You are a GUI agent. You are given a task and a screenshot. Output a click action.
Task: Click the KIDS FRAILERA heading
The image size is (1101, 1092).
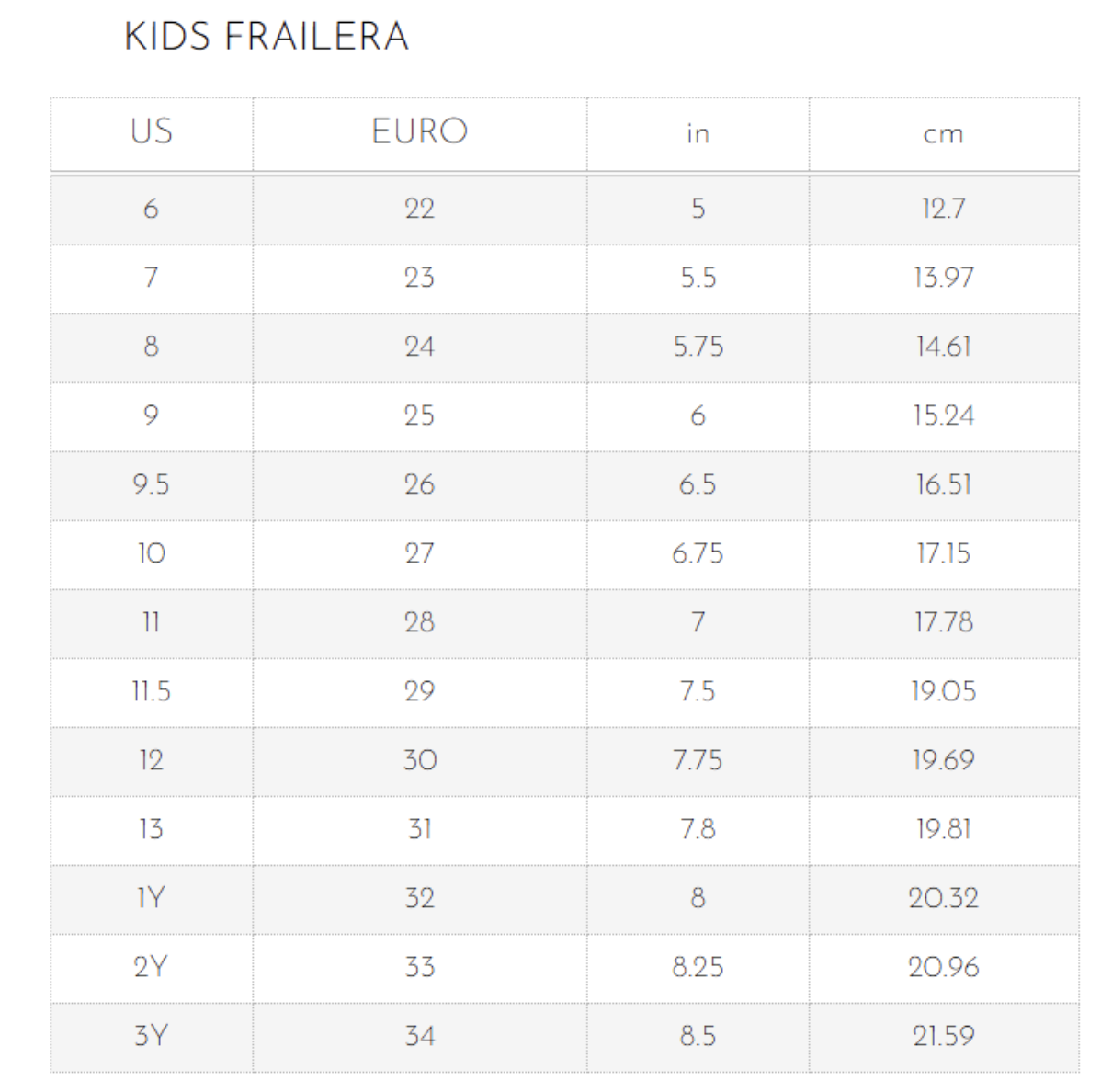tap(267, 37)
